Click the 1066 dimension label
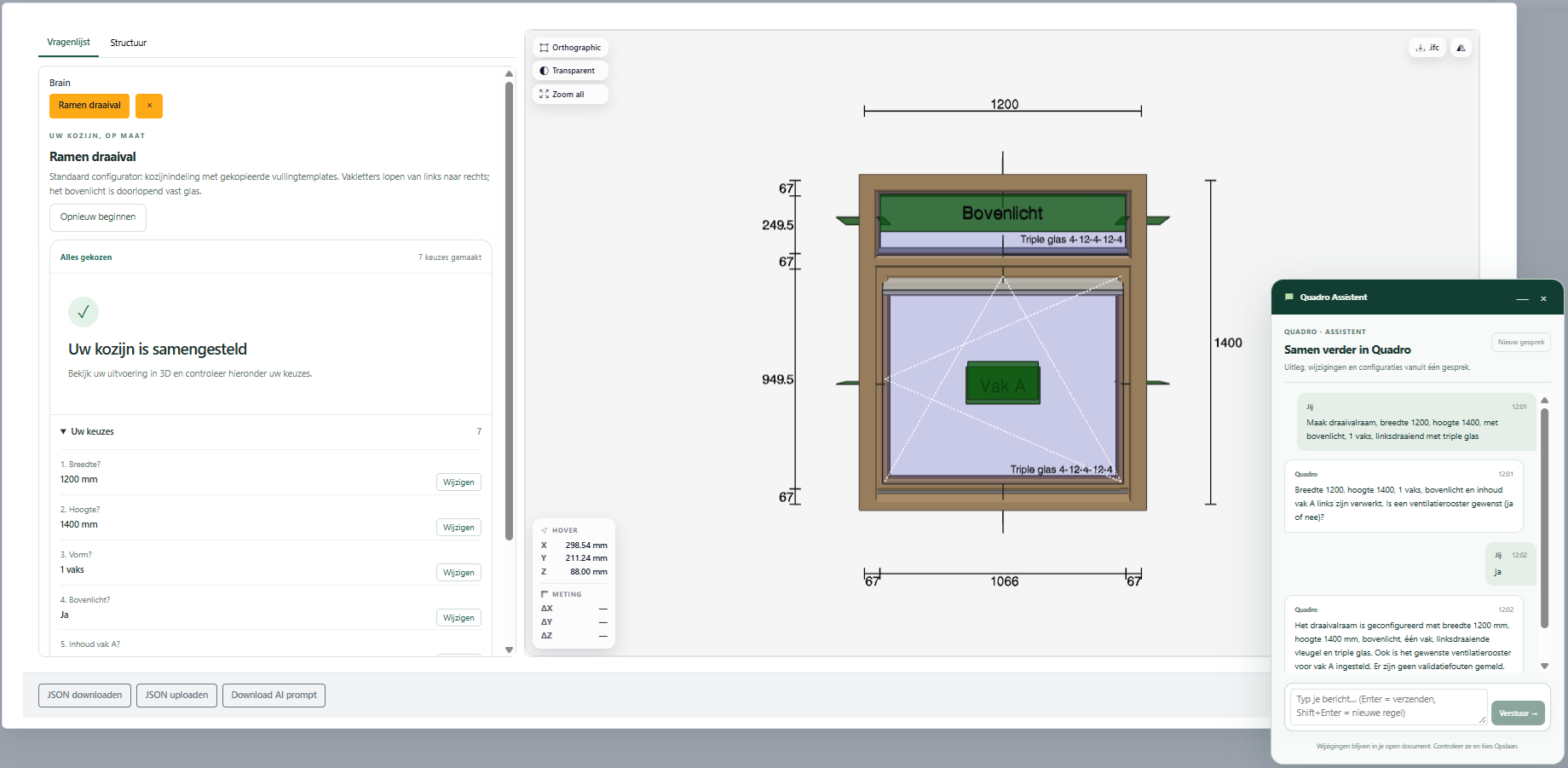The height and width of the screenshot is (768, 1568). [x=1004, y=581]
